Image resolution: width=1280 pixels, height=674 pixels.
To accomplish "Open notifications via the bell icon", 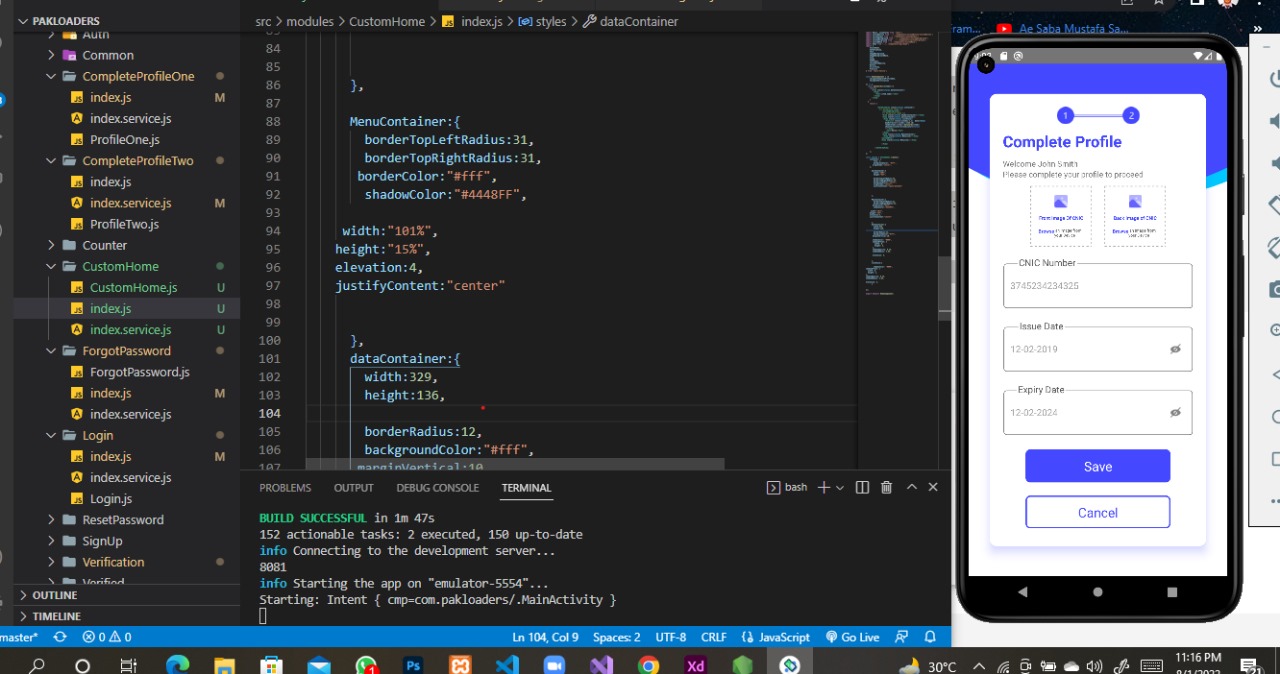I will click(x=930, y=637).
